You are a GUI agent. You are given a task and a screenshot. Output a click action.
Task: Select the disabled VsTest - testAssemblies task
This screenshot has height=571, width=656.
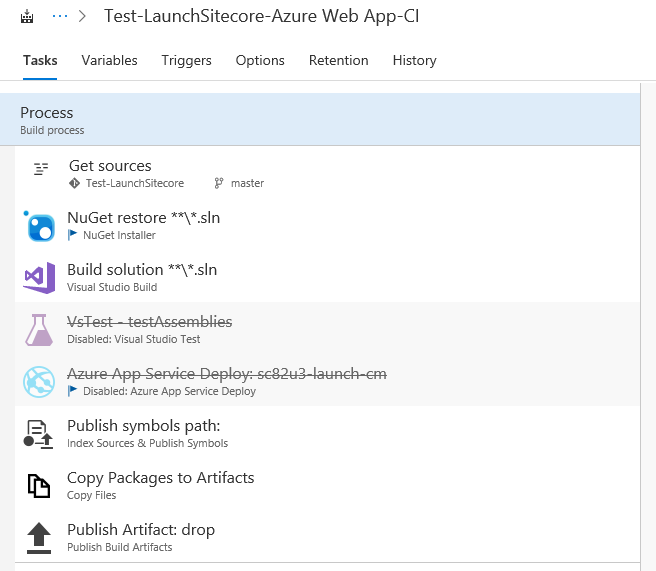point(327,329)
